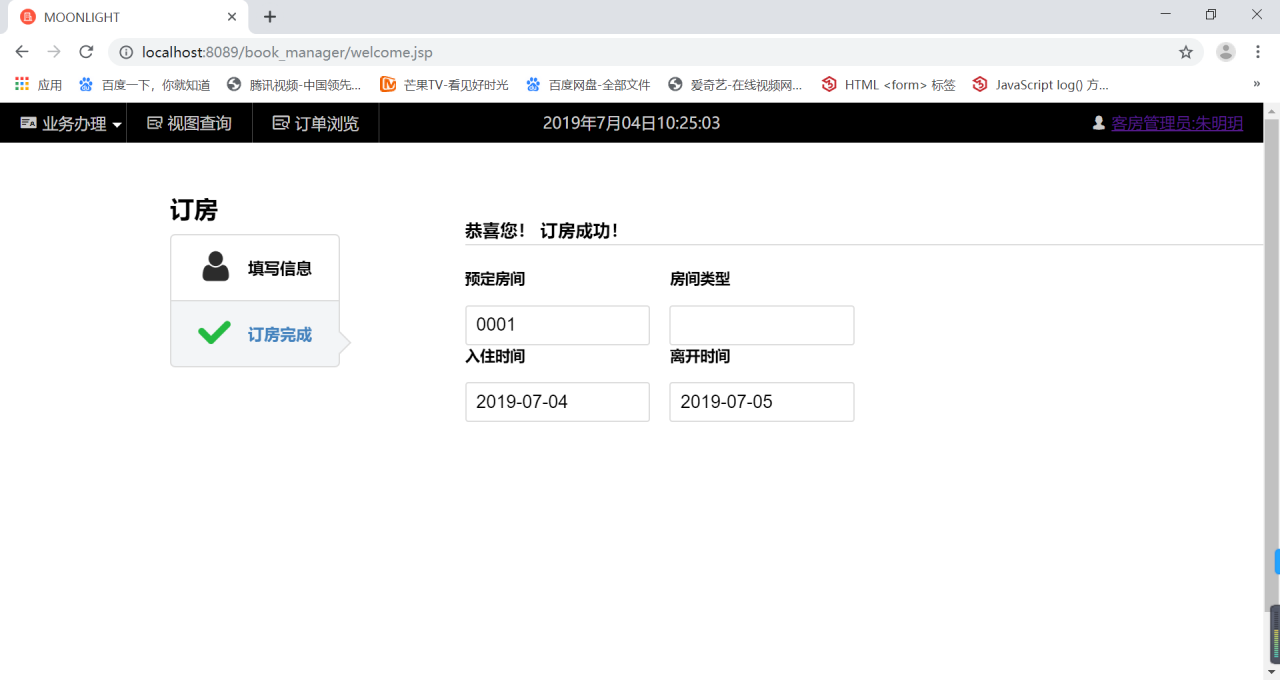Screen dimensions: 1280x680
Task: Select the 填写信息 step tab
Action: [x=255, y=268]
